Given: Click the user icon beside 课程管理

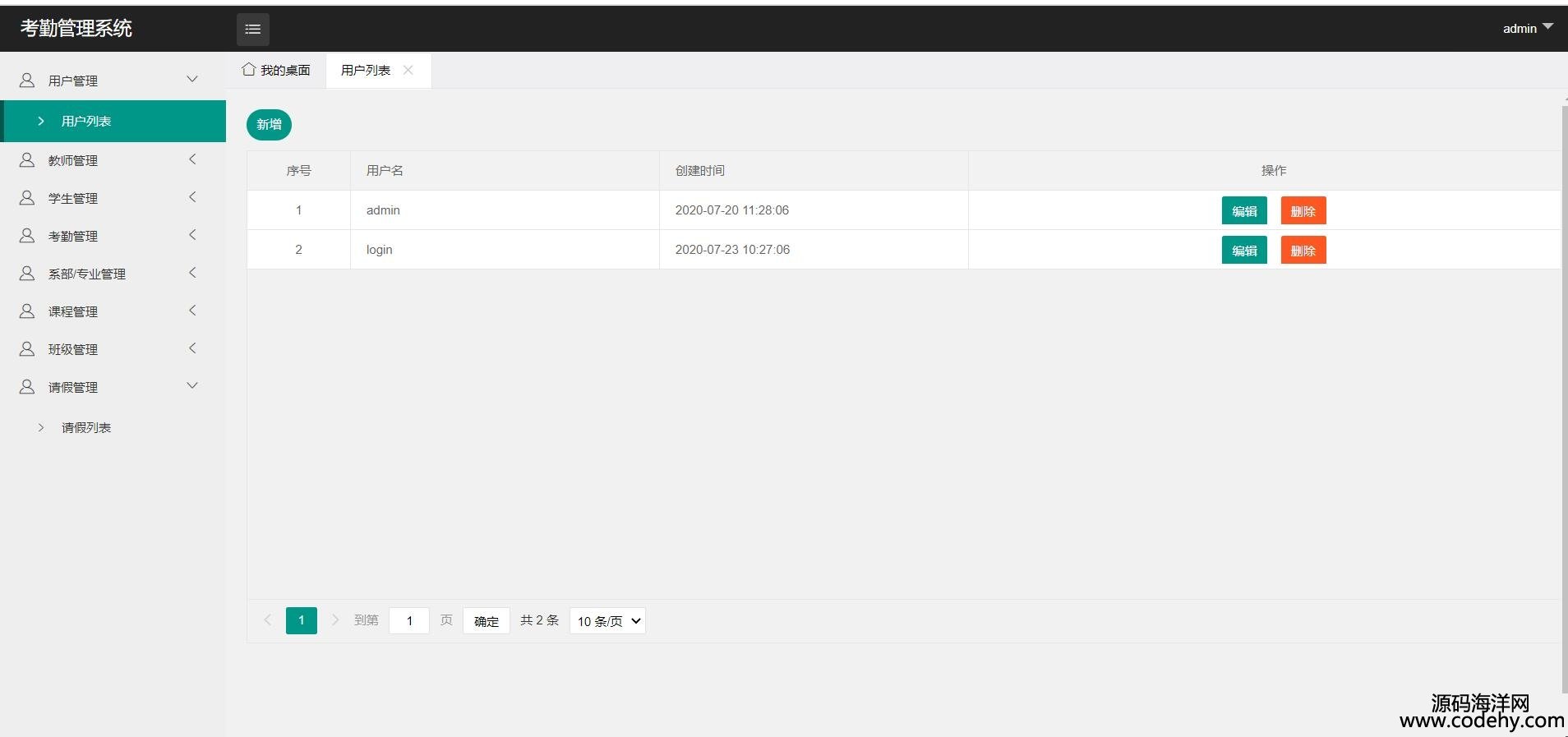Looking at the screenshot, I should click(27, 311).
